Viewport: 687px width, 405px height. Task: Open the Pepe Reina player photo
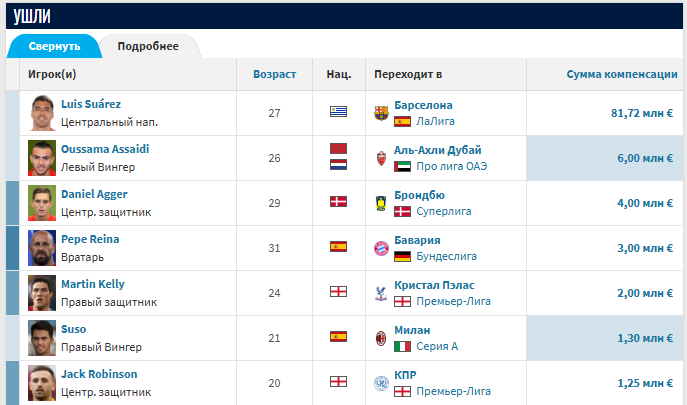point(42,248)
